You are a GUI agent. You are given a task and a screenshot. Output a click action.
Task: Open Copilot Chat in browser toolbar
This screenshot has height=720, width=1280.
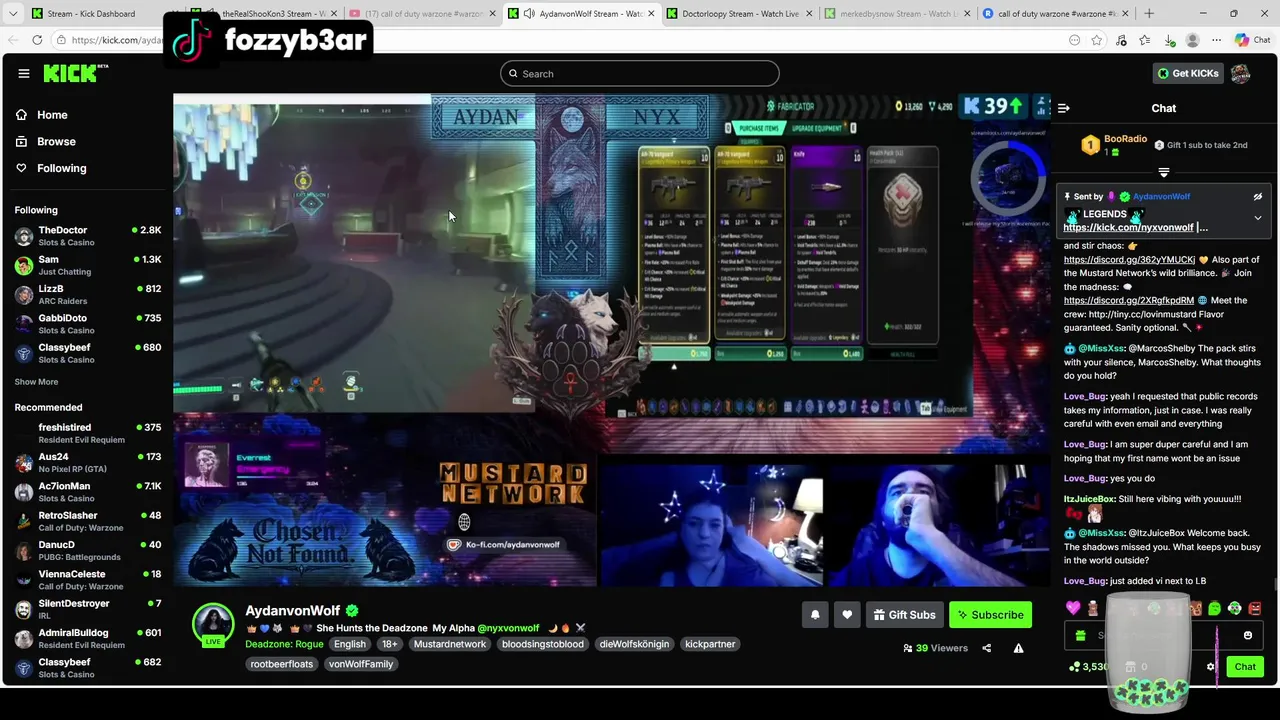1252,40
